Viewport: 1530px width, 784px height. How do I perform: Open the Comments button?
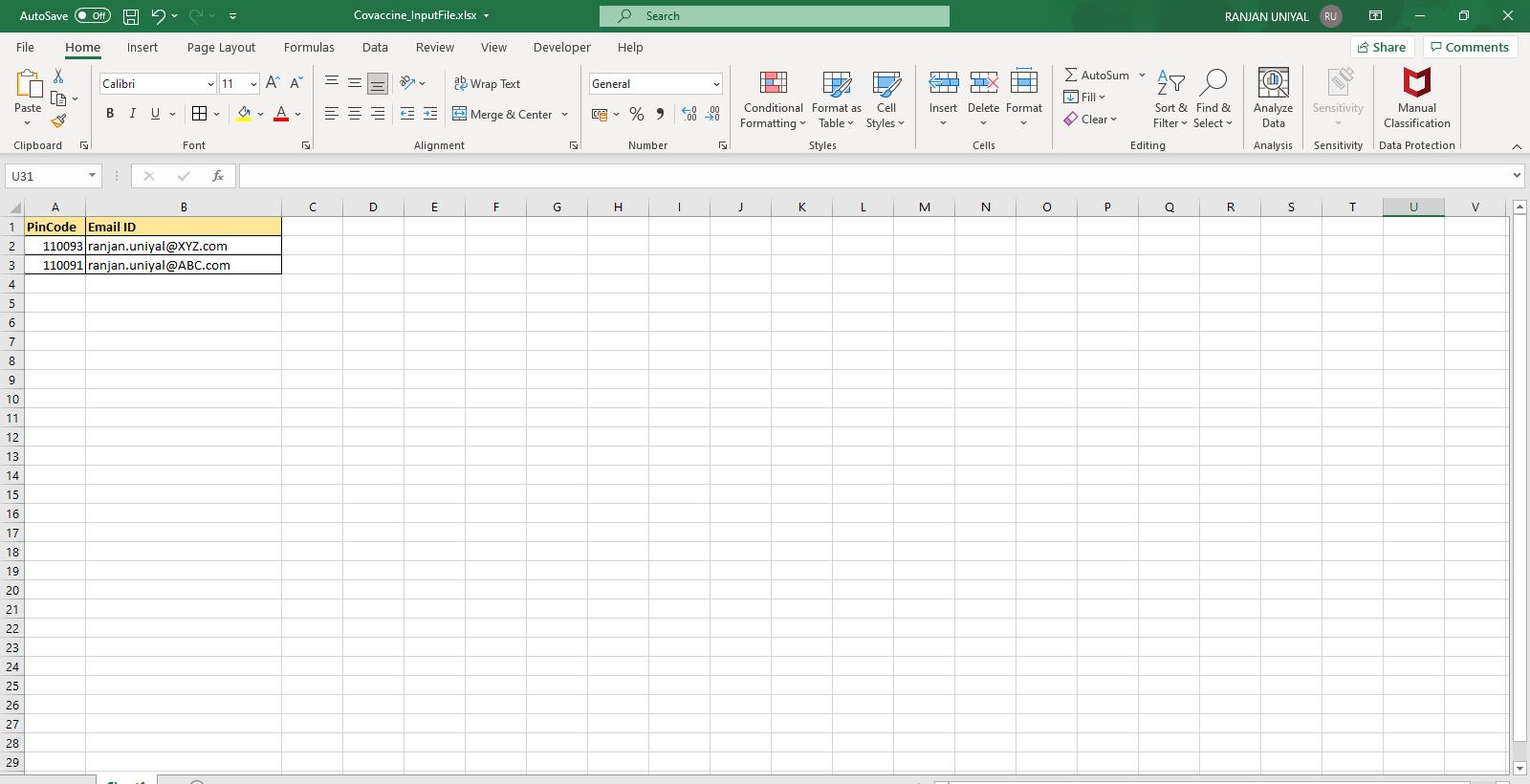(1469, 47)
